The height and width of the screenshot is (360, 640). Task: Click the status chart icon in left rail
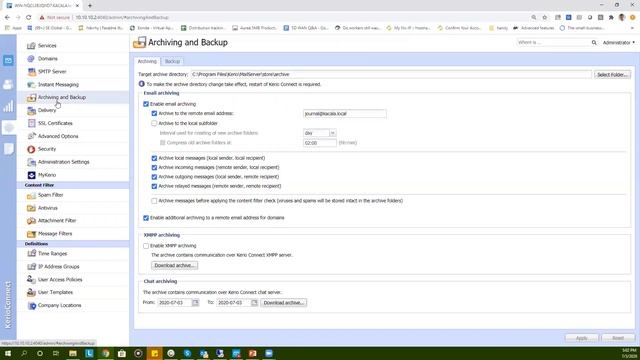8,107
